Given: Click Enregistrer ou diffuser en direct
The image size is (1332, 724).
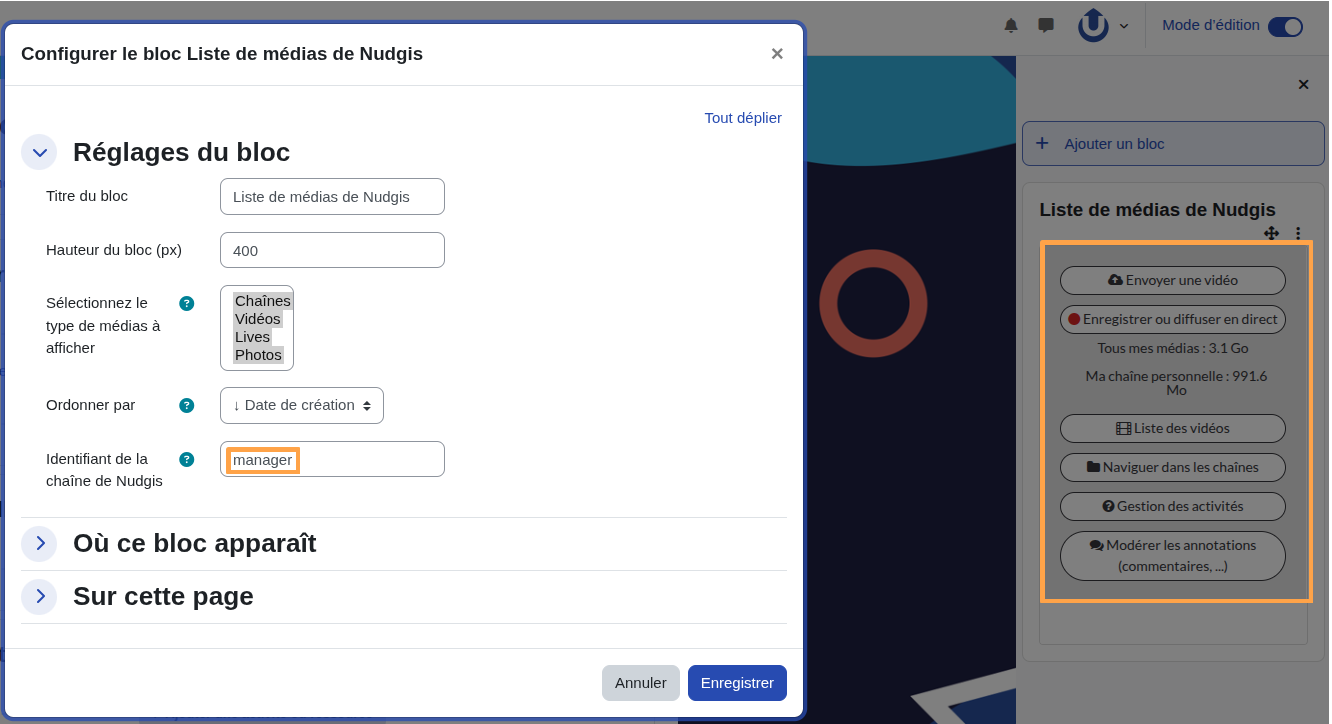Looking at the screenshot, I should 1172,319.
